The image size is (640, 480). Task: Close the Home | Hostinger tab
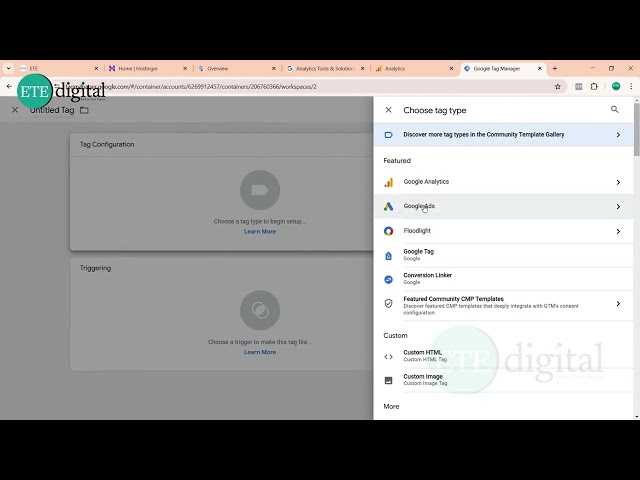coord(185,69)
